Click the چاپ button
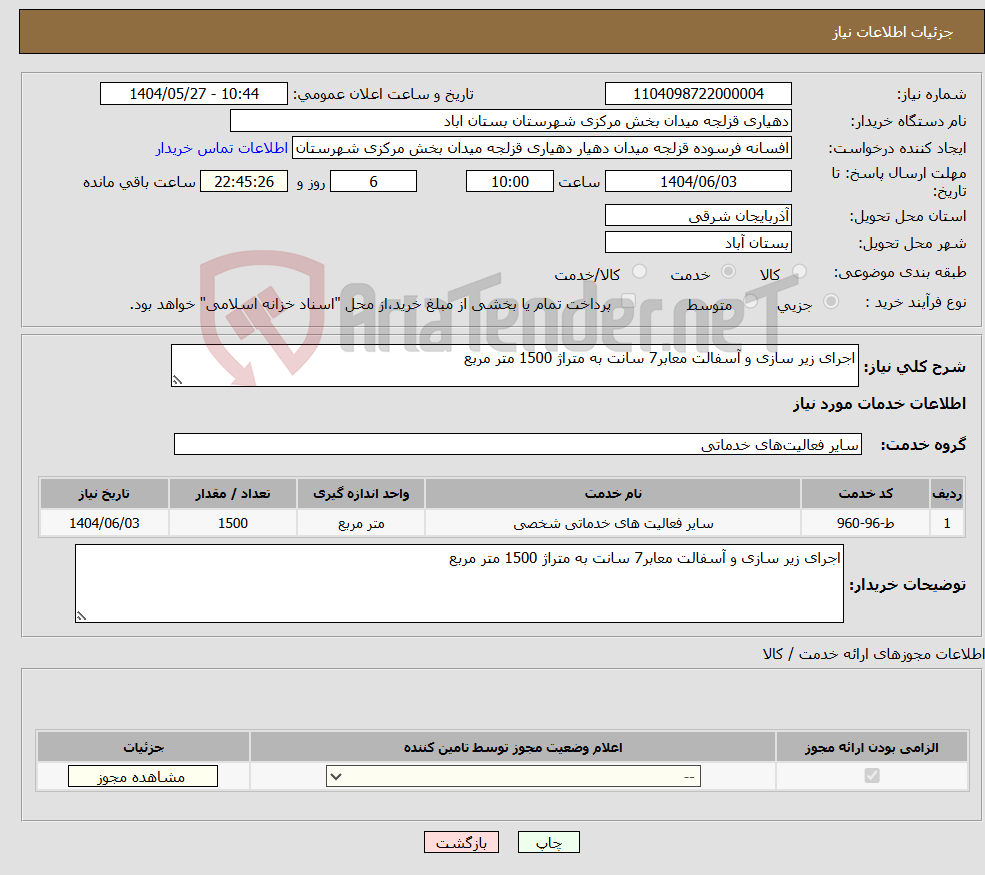This screenshot has height=875, width=985. point(549,842)
